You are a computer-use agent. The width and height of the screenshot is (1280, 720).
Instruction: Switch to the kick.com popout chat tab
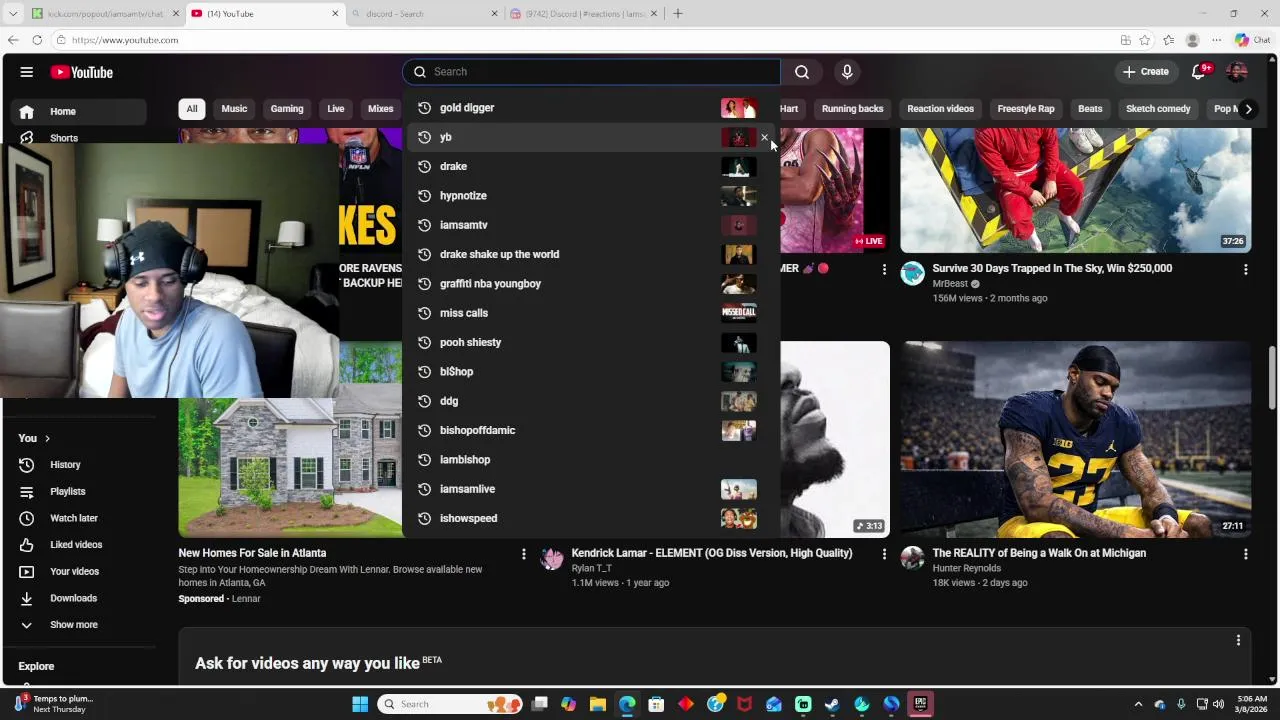click(x=105, y=14)
